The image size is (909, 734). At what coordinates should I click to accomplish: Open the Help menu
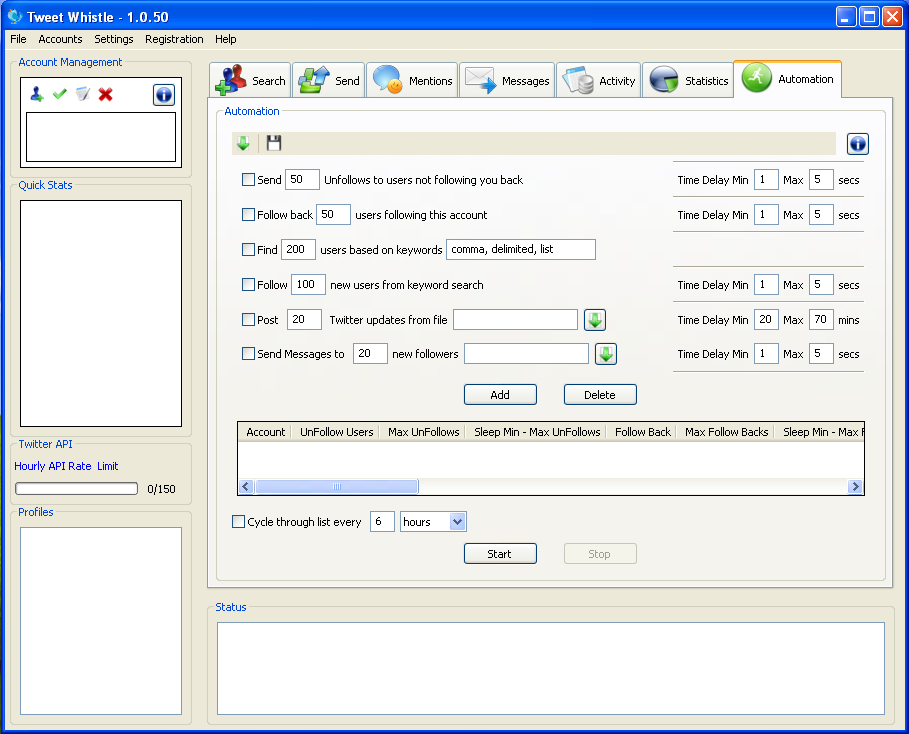(226, 39)
